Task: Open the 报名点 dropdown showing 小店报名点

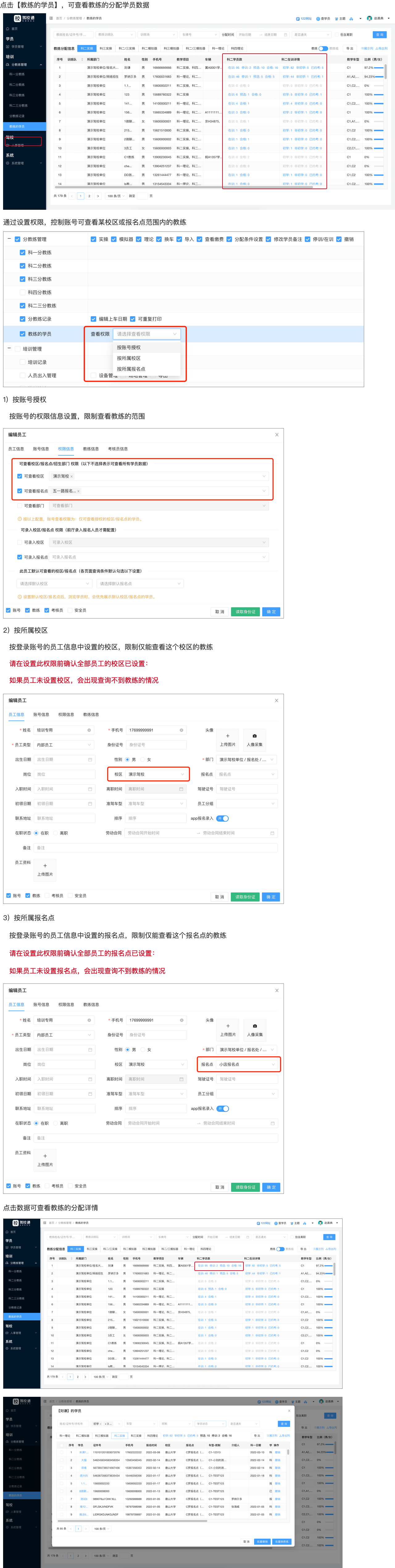Action: pyautogui.click(x=247, y=1065)
